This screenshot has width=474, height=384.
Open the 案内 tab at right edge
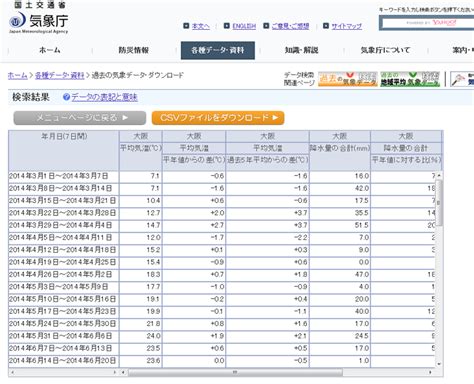tap(463, 50)
